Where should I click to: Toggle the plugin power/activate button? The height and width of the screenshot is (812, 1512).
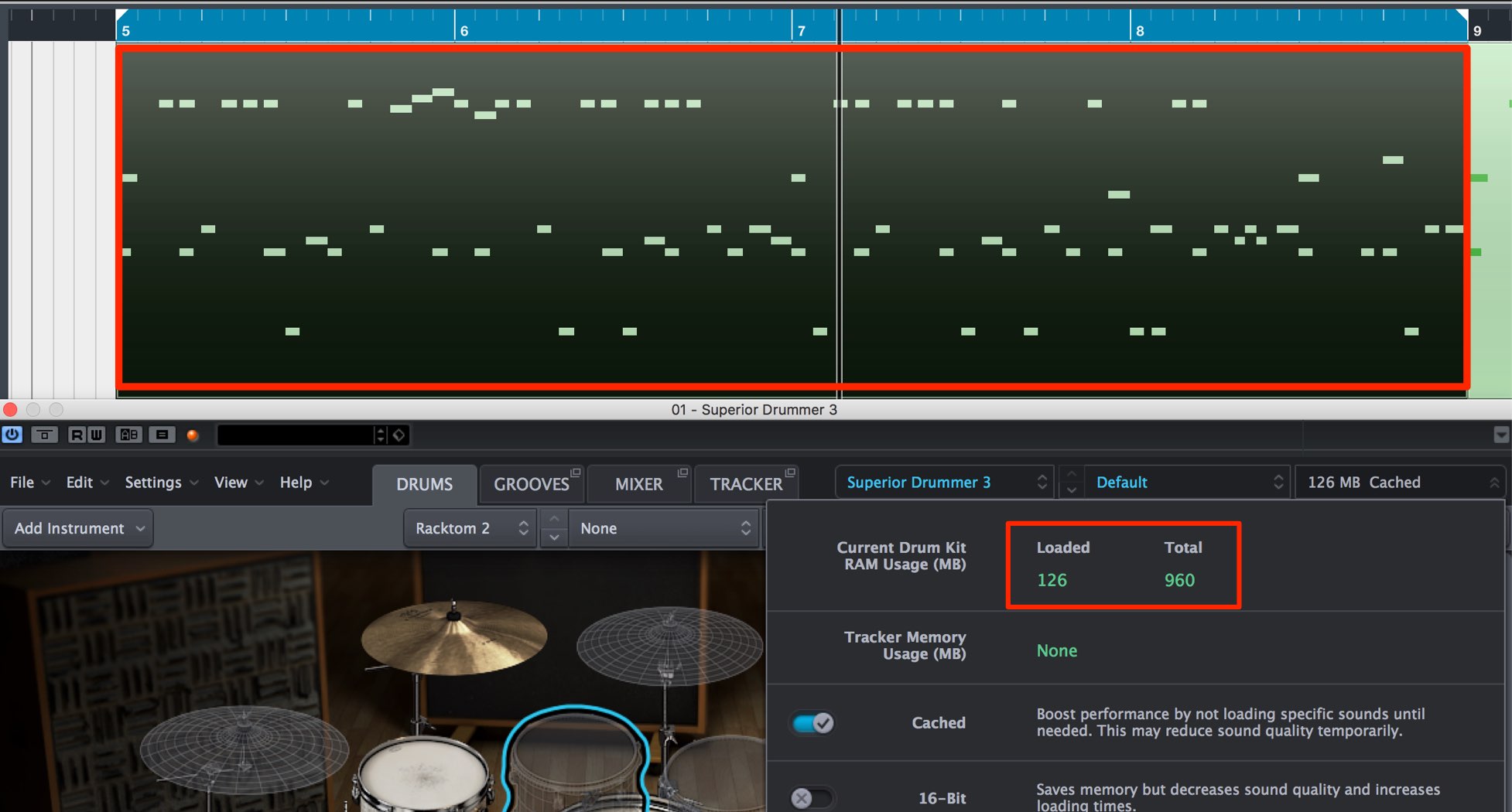(12, 435)
